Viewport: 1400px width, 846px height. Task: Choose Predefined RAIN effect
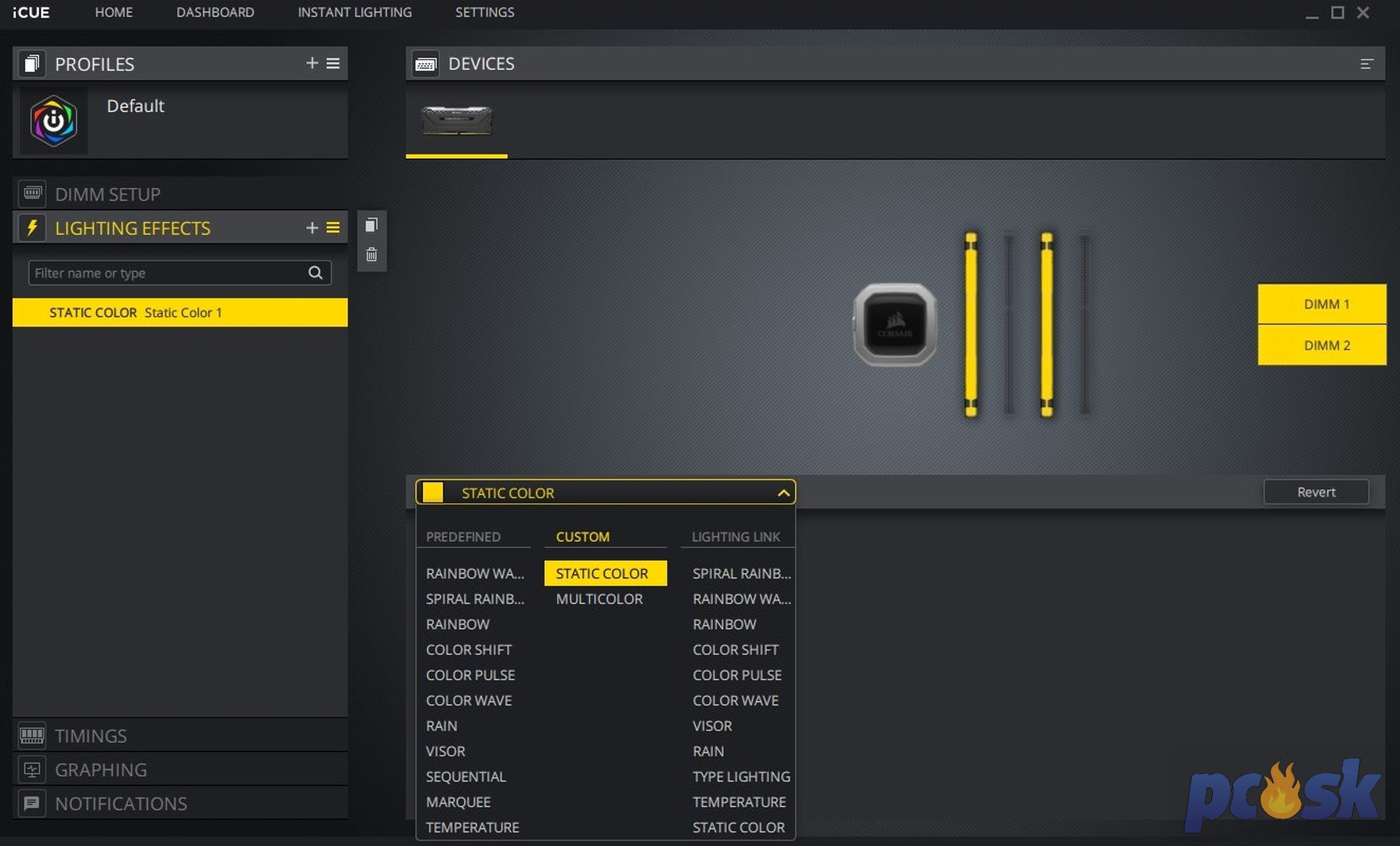click(x=441, y=725)
